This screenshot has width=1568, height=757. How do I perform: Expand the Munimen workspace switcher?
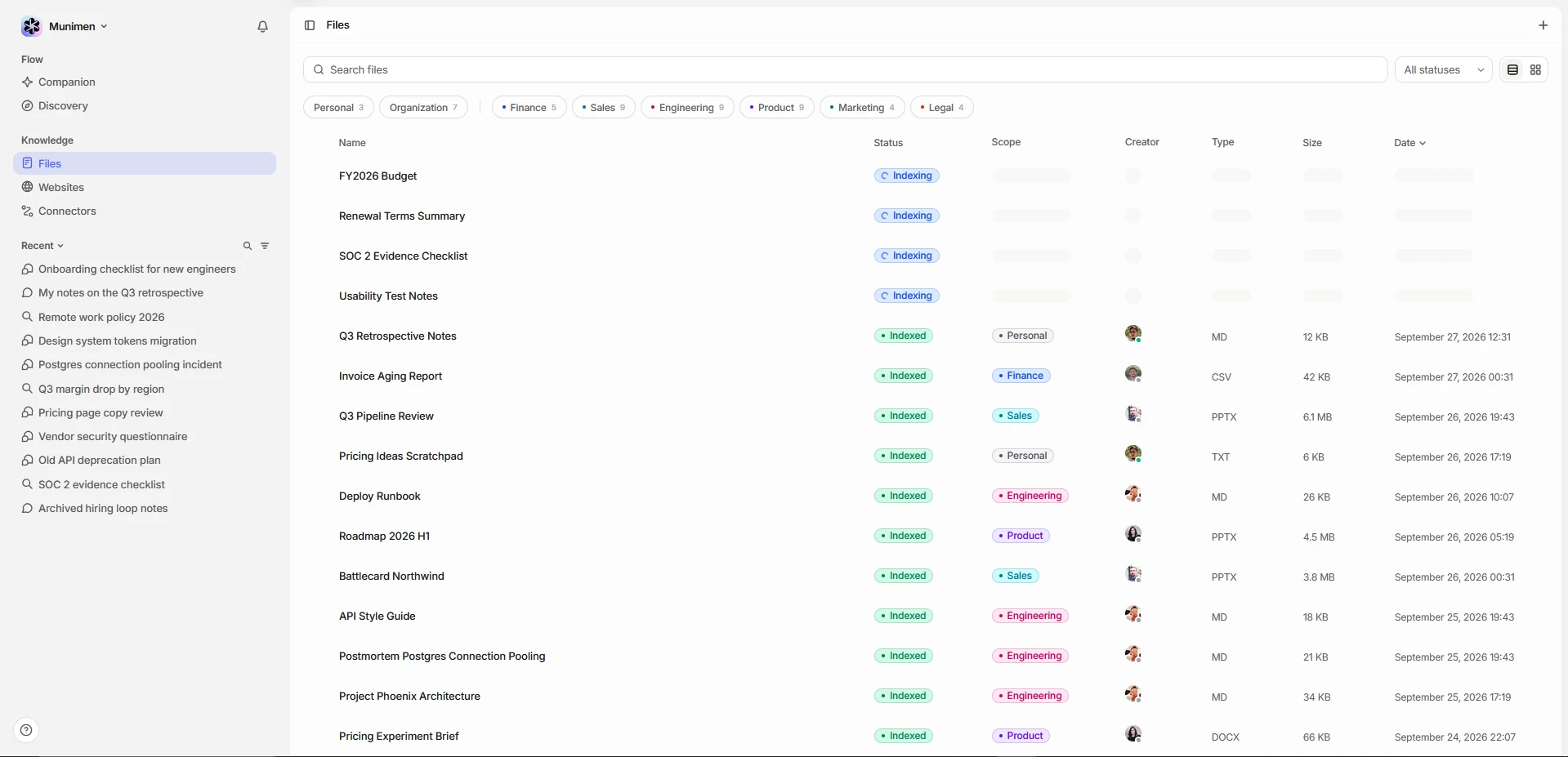pyautogui.click(x=78, y=26)
